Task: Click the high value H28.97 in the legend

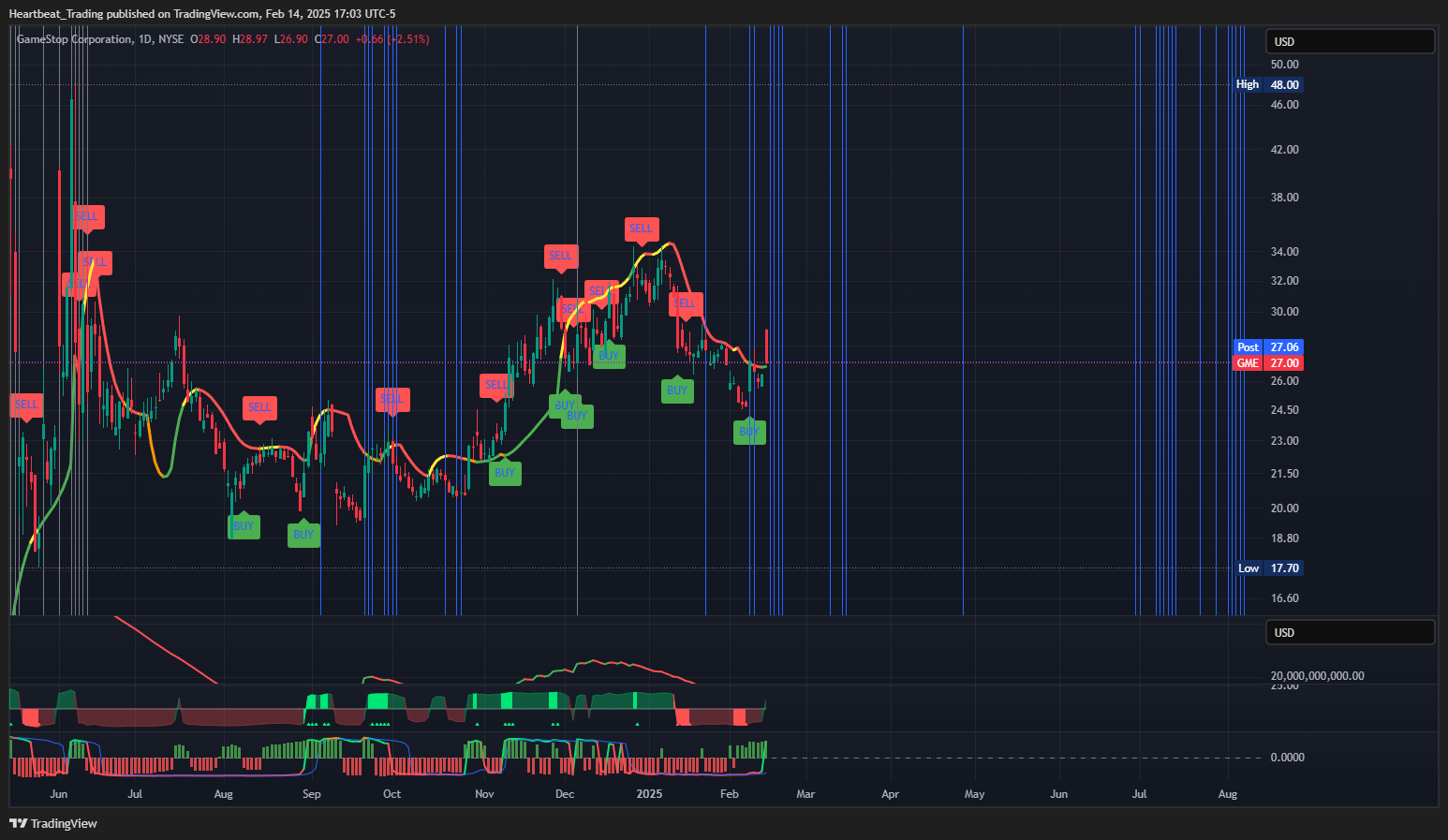Action: [x=250, y=39]
